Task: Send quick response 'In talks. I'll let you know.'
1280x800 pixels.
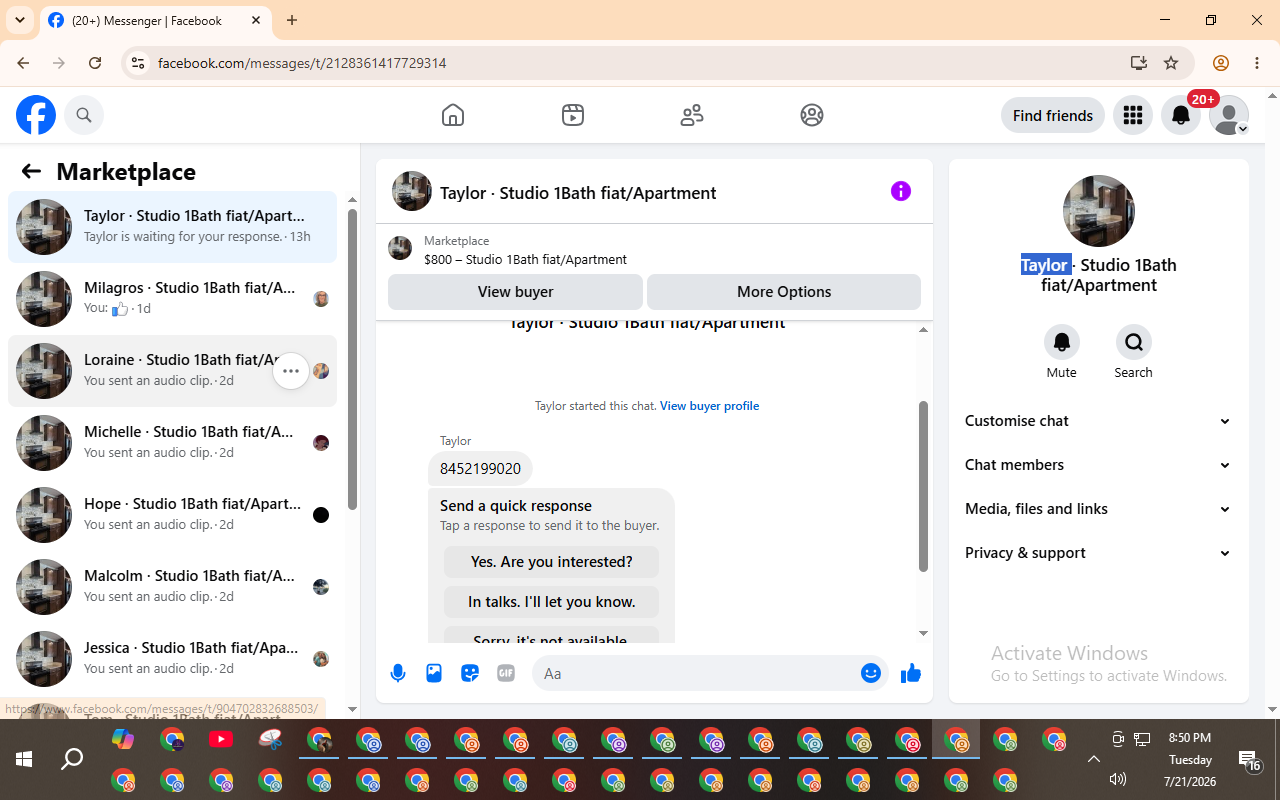Action: [552, 602]
